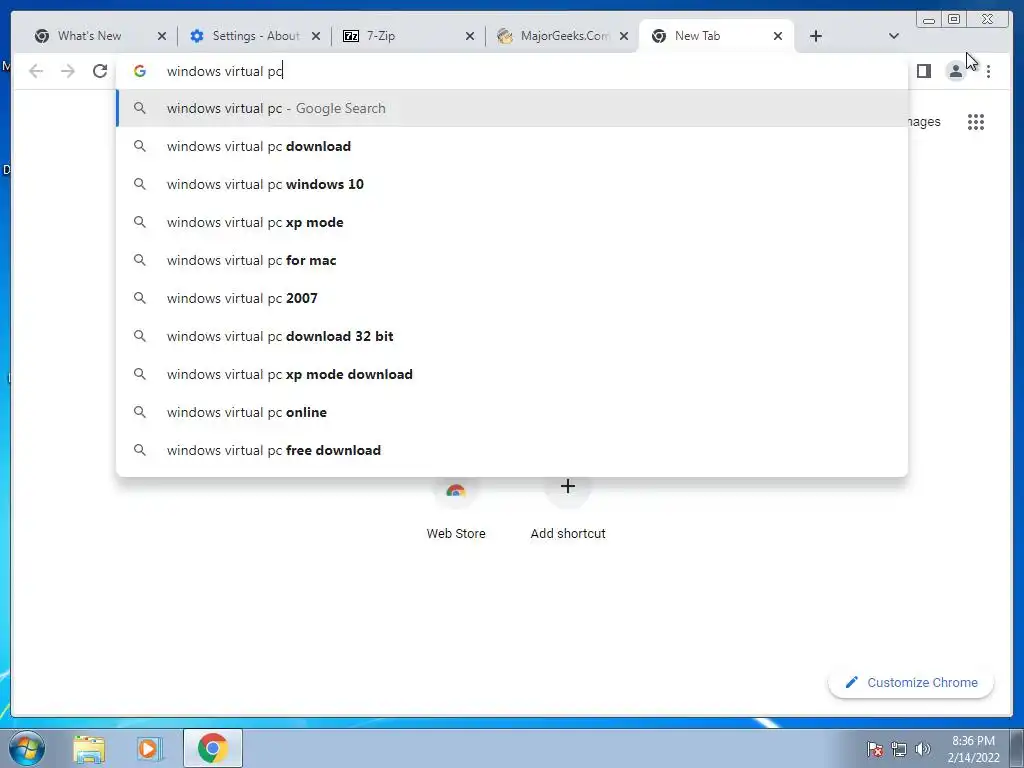1024x768 pixels.
Task: Choose the 'xp mode download' suggestion
Action: [512, 374]
